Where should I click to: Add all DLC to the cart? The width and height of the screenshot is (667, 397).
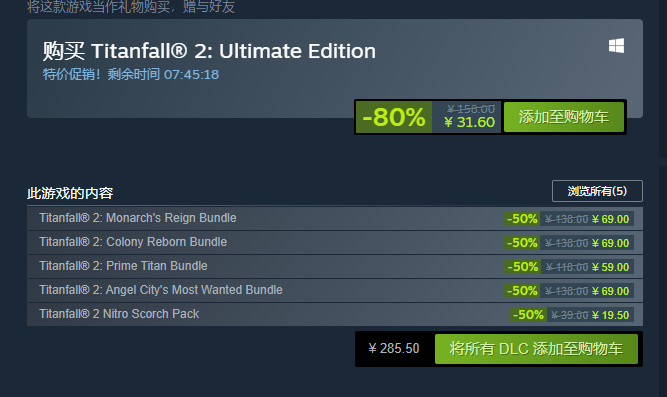536,349
